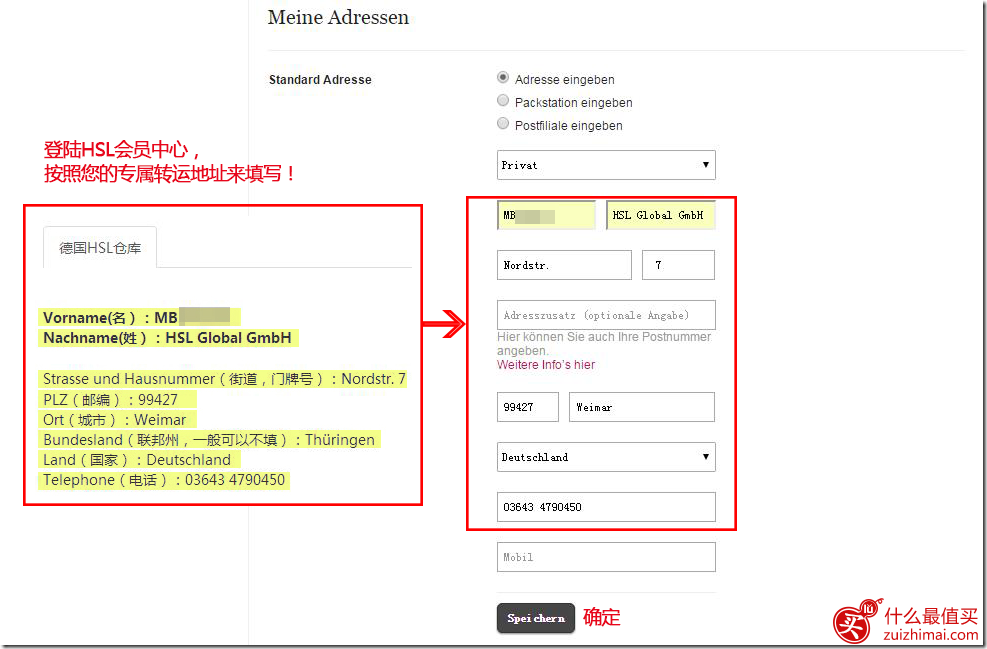Screen dimensions: 987x649
Task: Click the postal code field 99427
Action: tap(527, 407)
